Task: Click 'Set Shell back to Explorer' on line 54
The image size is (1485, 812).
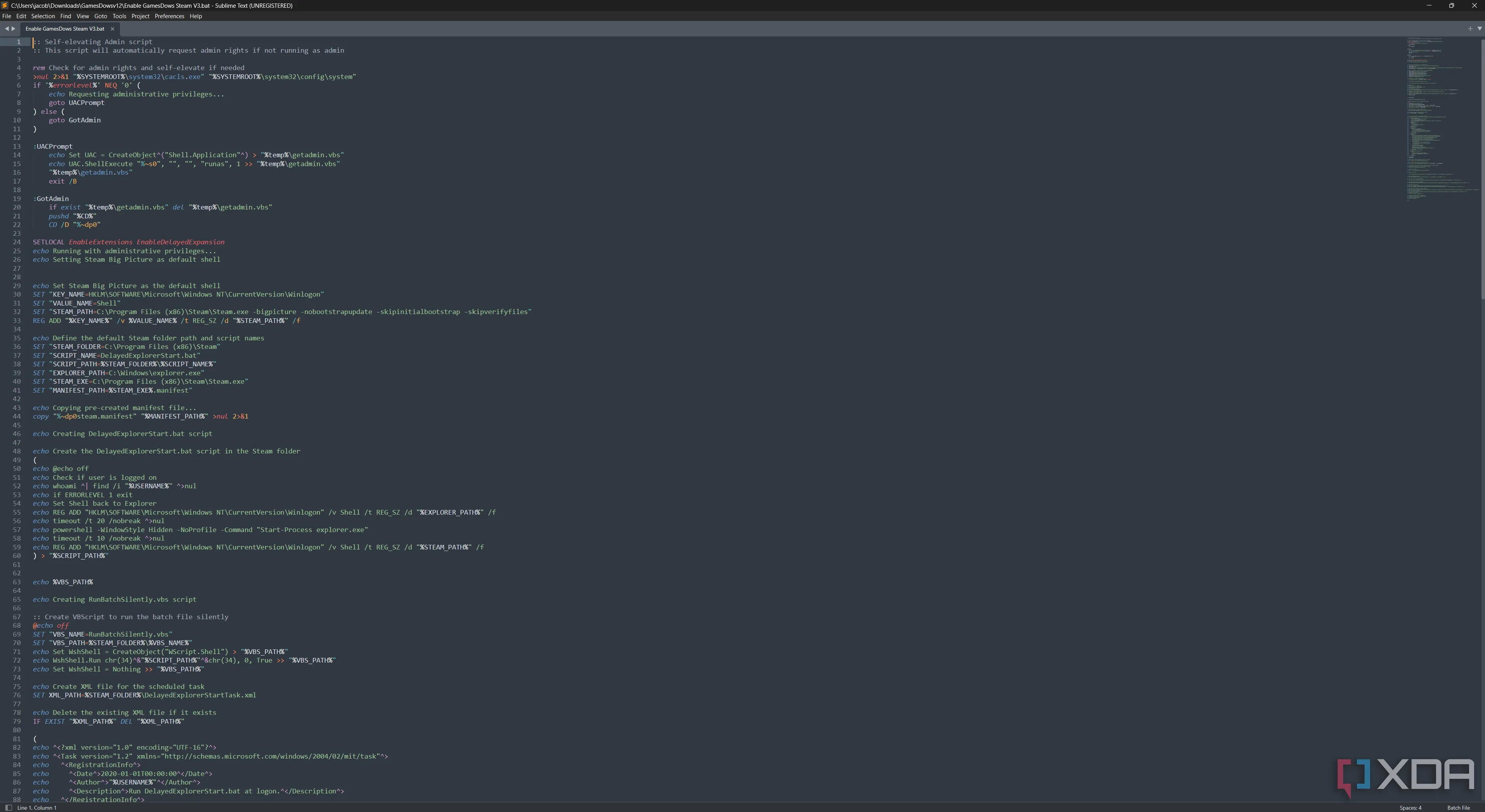Action: pyautogui.click(x=104, y=503)
